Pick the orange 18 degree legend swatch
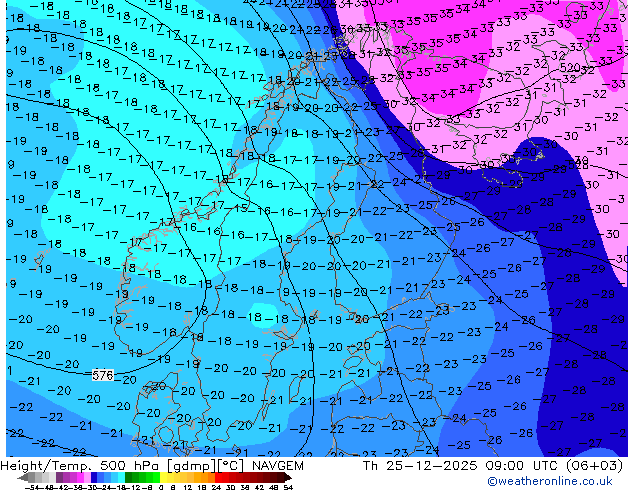 pyautogui.click(x=205, y=477)
